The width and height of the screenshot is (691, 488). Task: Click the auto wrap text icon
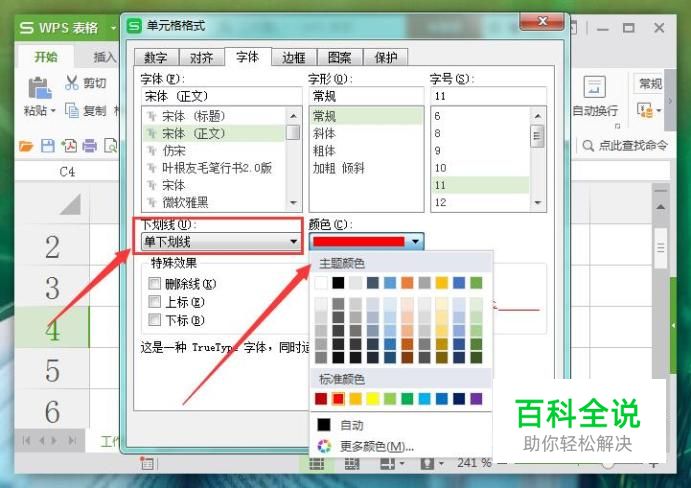click(594, 87)
